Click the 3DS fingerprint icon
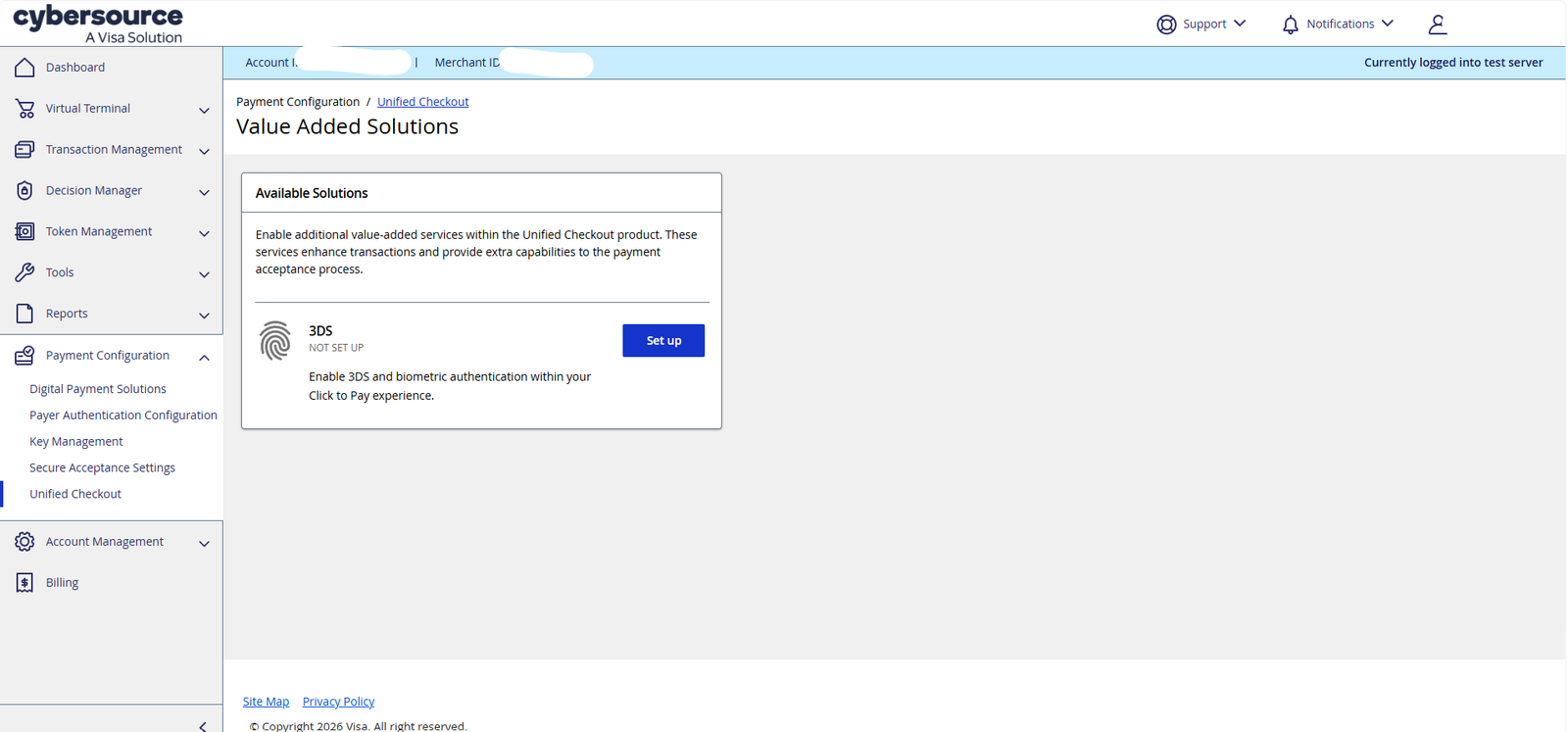The width and height of the screenshot is (1568, 732). click(x=275, y=341)
